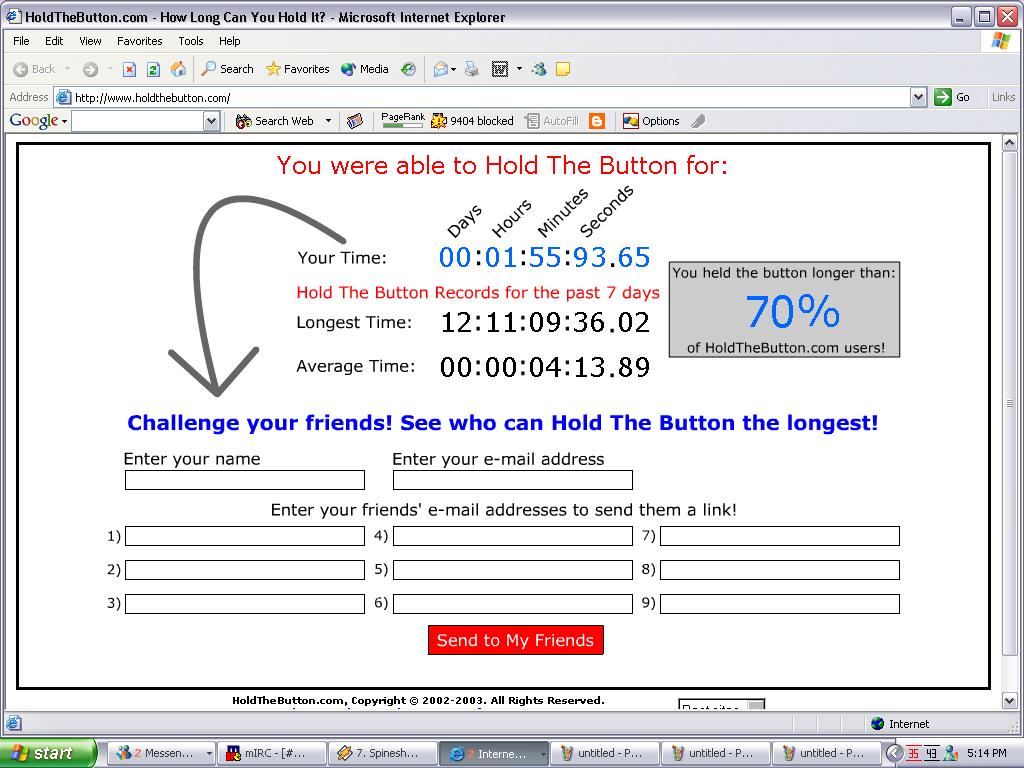Click the Blogger icon in Google toolbar
The height and width of the screenshot is (768, 1024).
coord(597,121)
